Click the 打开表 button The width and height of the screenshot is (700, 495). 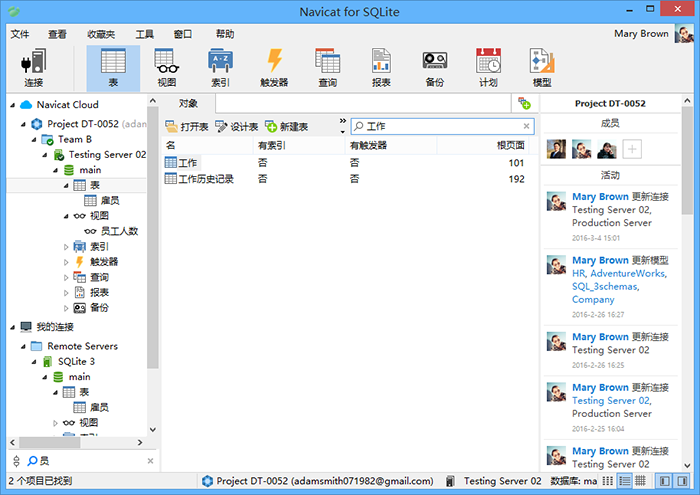(x=187, y=127)
